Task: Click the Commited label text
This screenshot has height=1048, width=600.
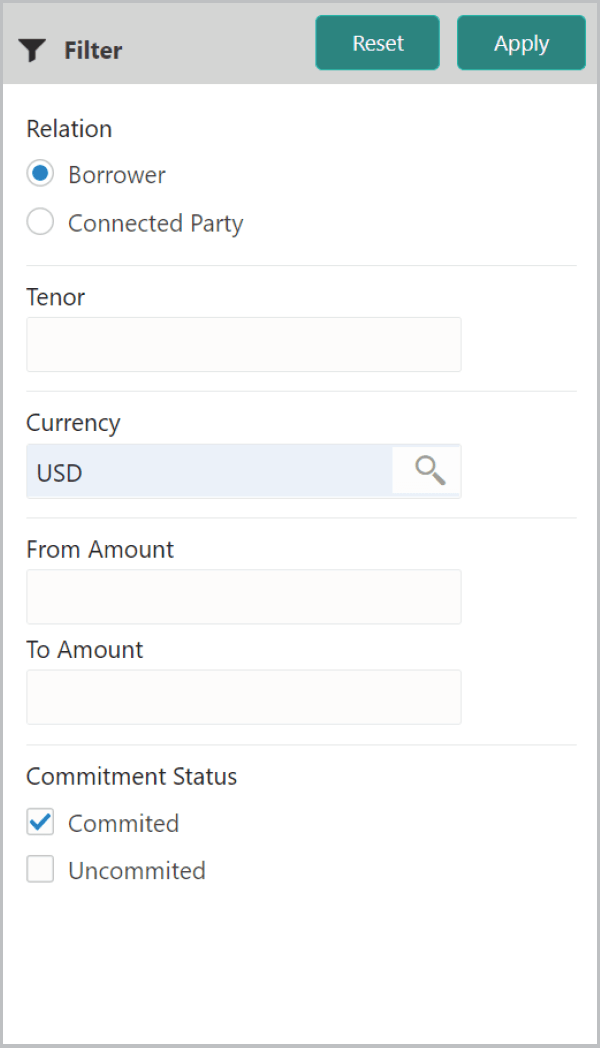Action: point(123,824)
